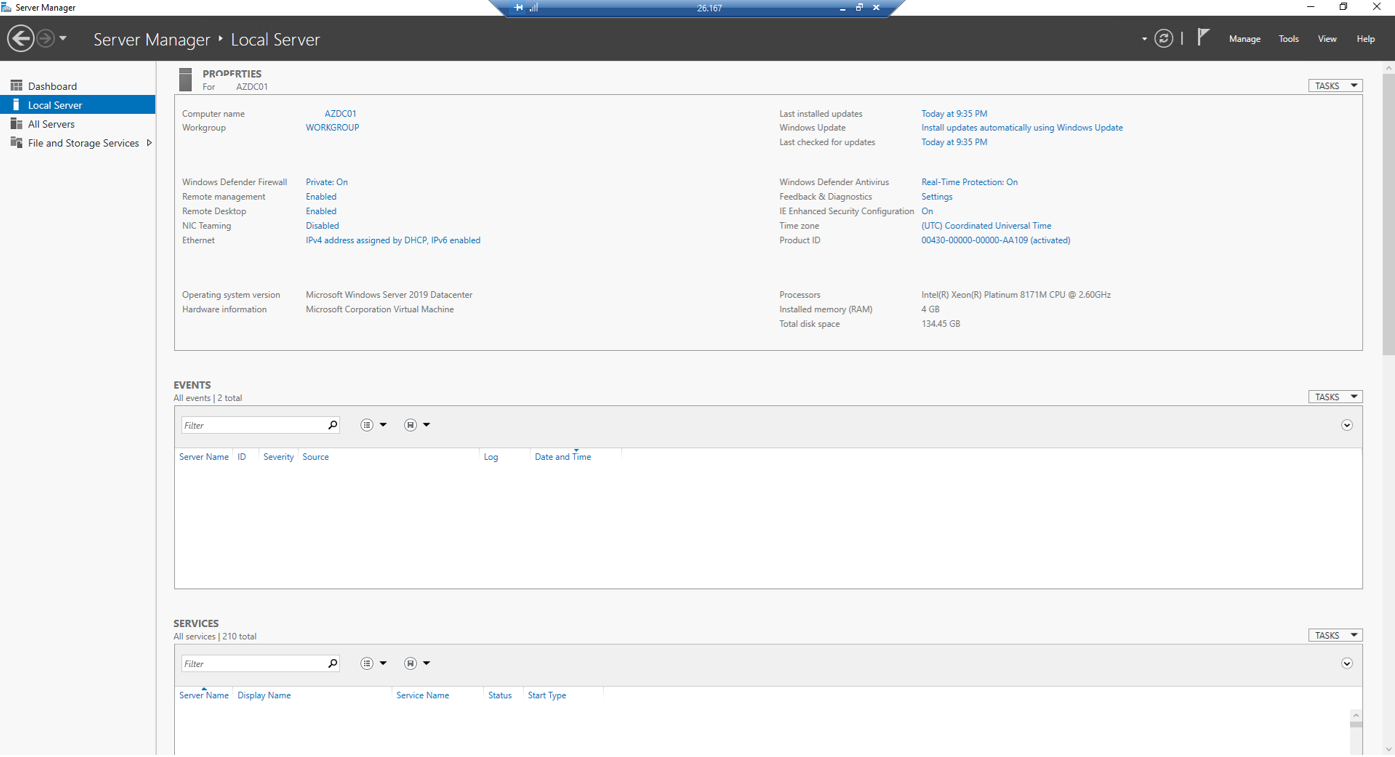Refresh Server Manager with the refresh icon
1395x757 pixels.
1164,39
